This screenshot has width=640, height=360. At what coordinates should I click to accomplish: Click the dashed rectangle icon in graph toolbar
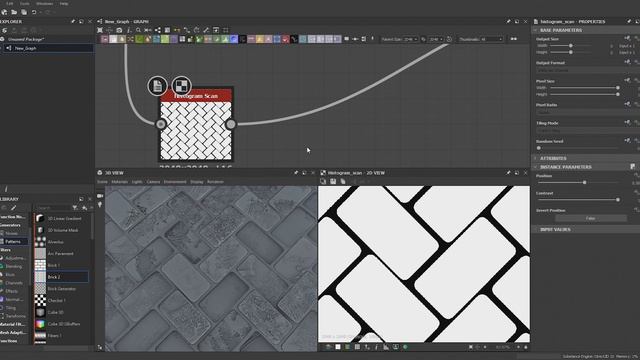click(226, 30)
